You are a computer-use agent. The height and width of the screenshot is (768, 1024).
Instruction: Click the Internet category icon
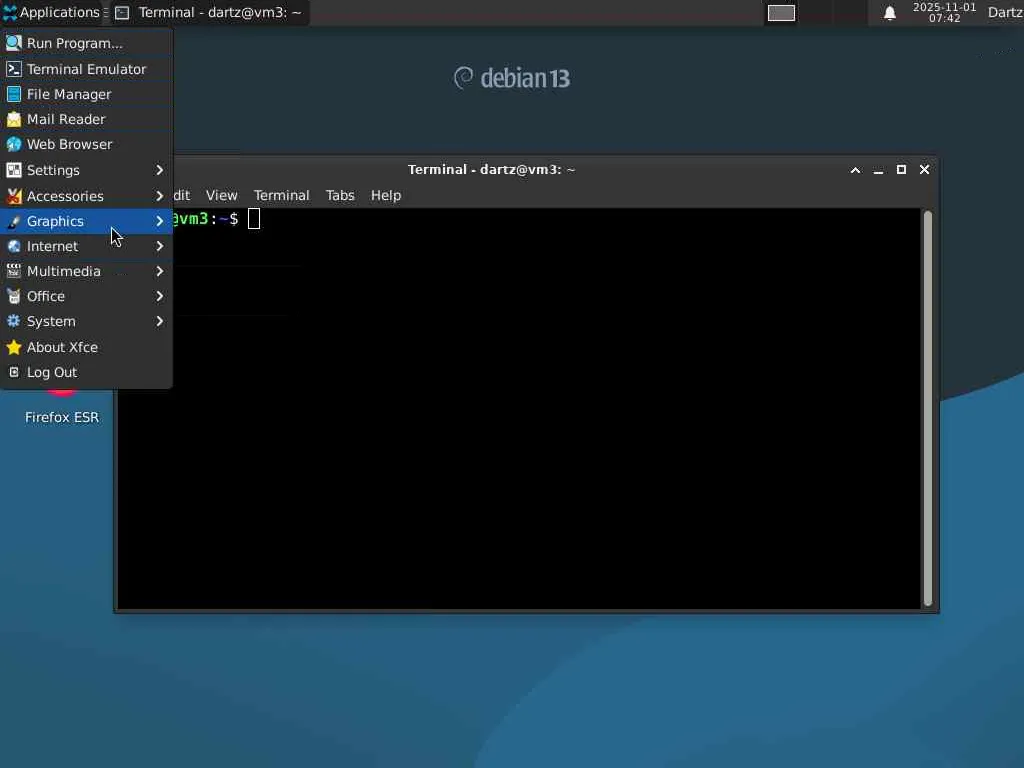click(14, 246)
